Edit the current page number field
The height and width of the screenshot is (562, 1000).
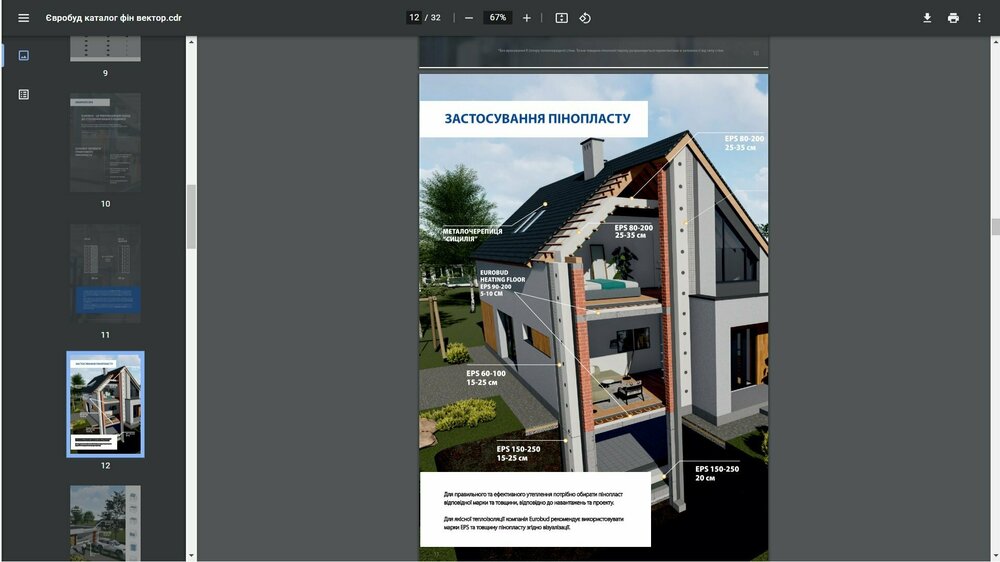point(413,18)
